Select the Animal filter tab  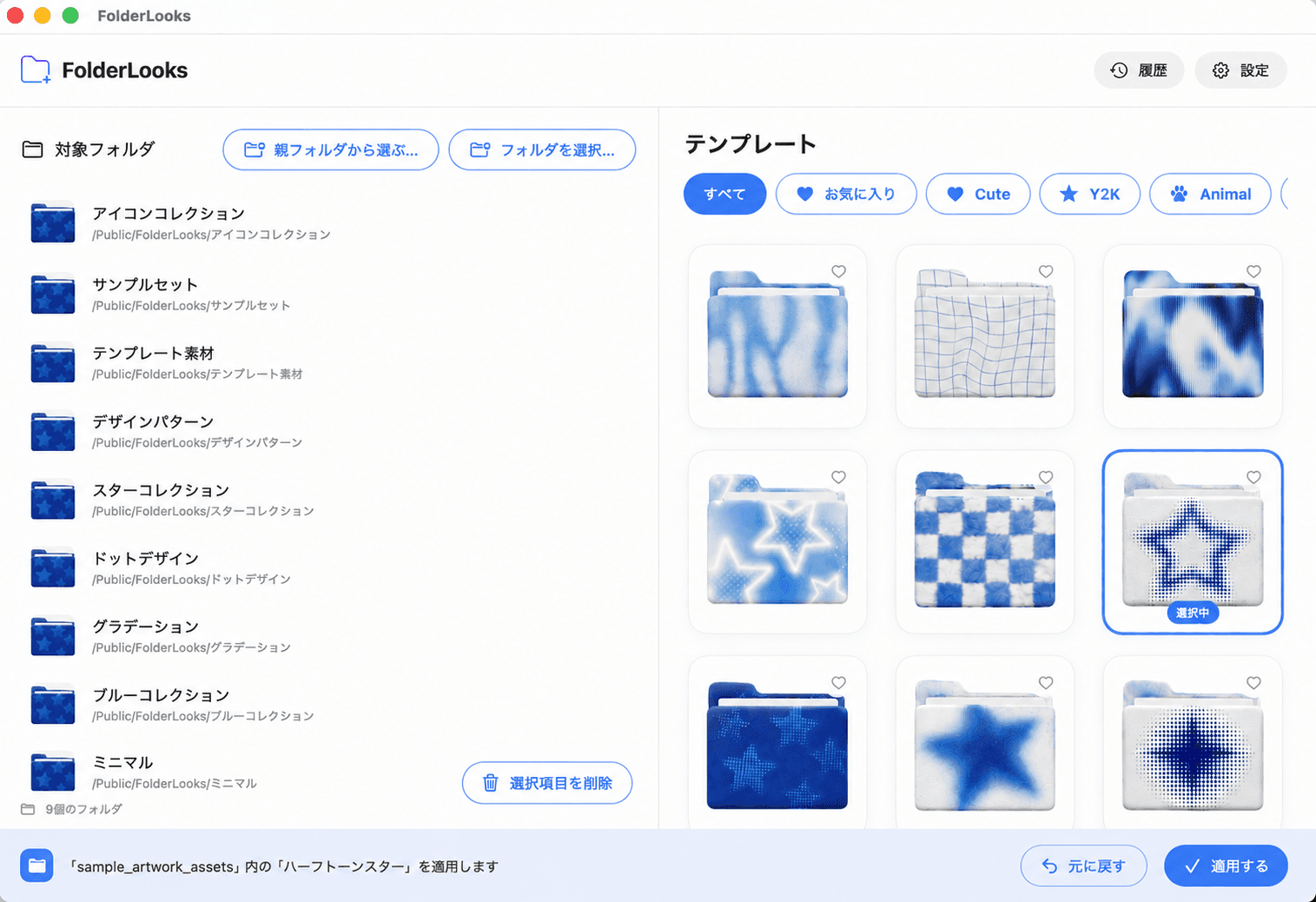coord(1210,194)
